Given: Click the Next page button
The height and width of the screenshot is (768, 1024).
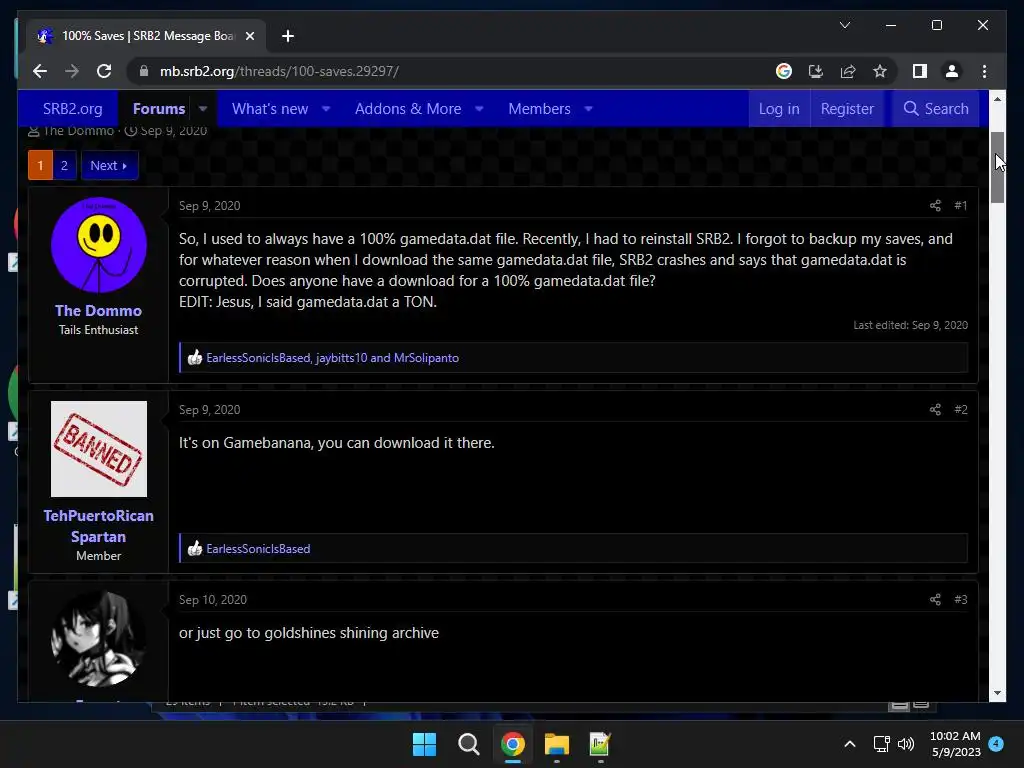Looking at the screenshot, I should point(109,165).
